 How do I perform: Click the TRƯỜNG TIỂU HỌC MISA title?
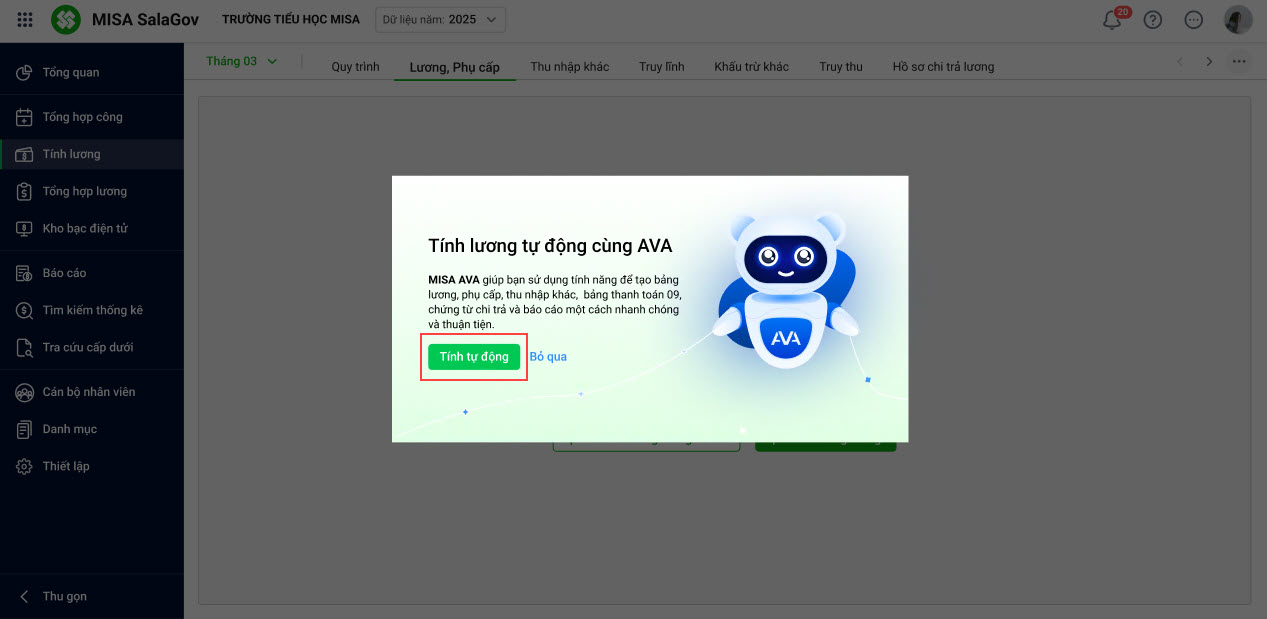[x=291, y=20]
